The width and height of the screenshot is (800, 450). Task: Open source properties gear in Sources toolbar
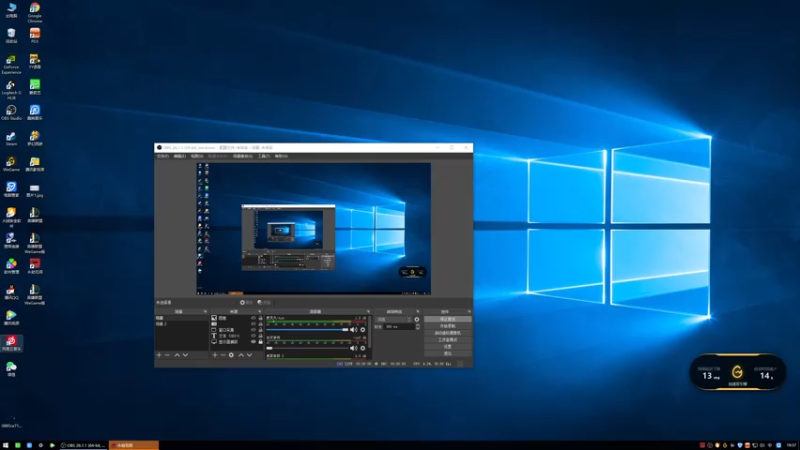pos(231,355)
